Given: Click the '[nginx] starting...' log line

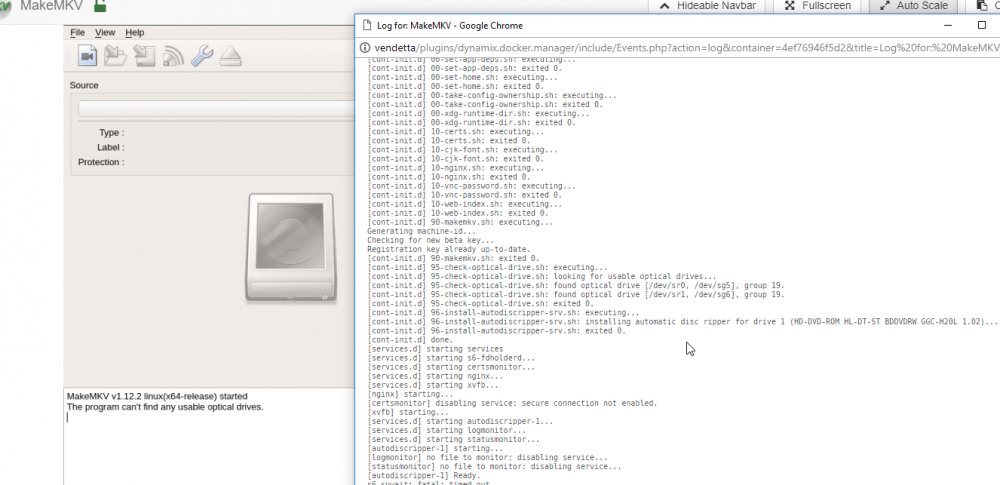Looking at the screenshot, I should [410, 394].
